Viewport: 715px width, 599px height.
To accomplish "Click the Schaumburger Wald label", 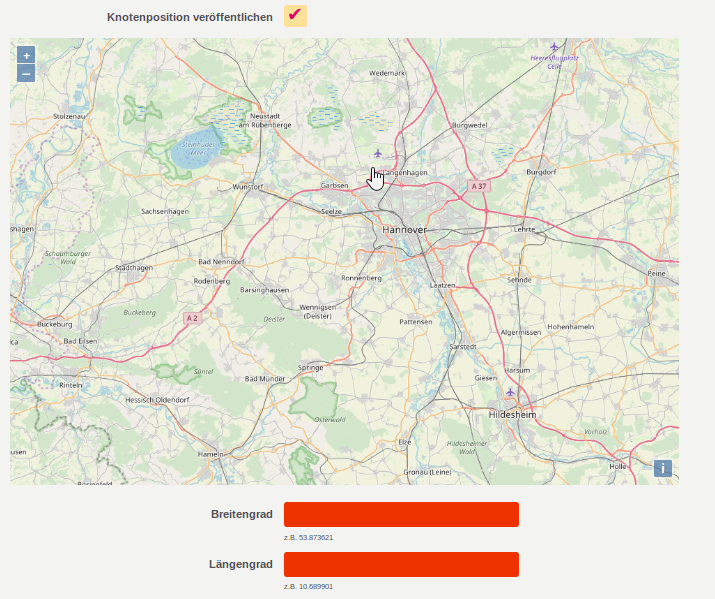I will [68, 257].
